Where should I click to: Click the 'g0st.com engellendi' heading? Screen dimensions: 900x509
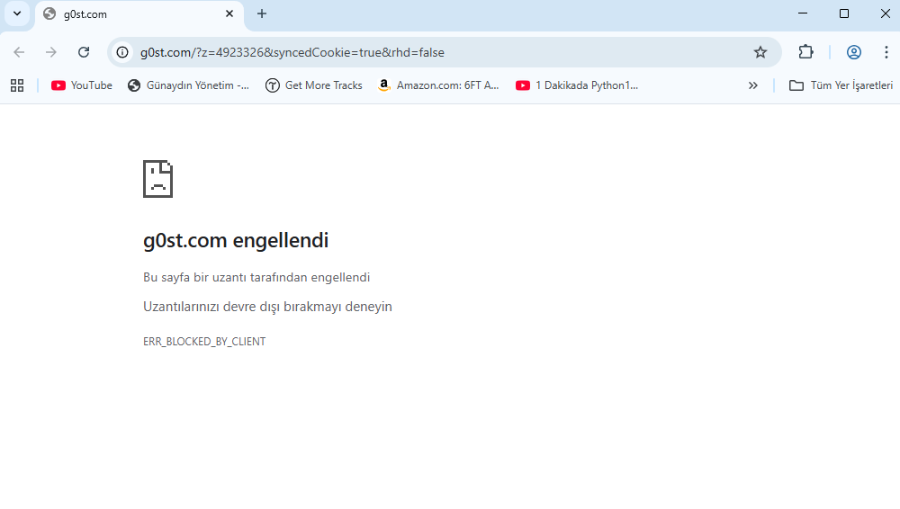click(x=236, y=240)
